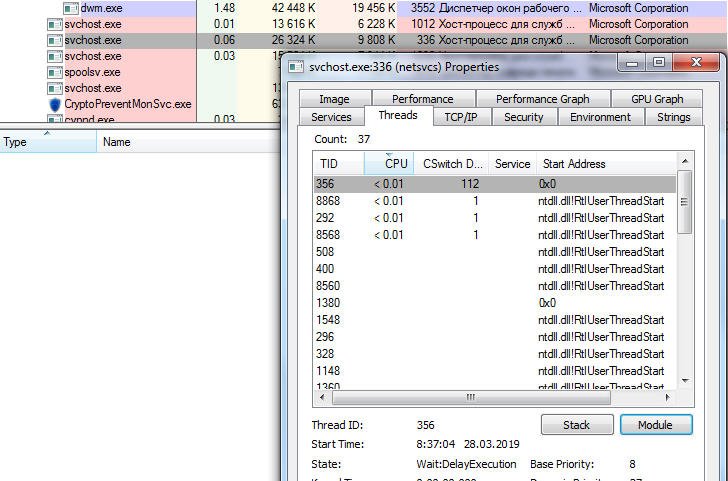Viewport: 728px width, 481px height.
Task: Sort threads by Service column
Action: click(513, 164)
